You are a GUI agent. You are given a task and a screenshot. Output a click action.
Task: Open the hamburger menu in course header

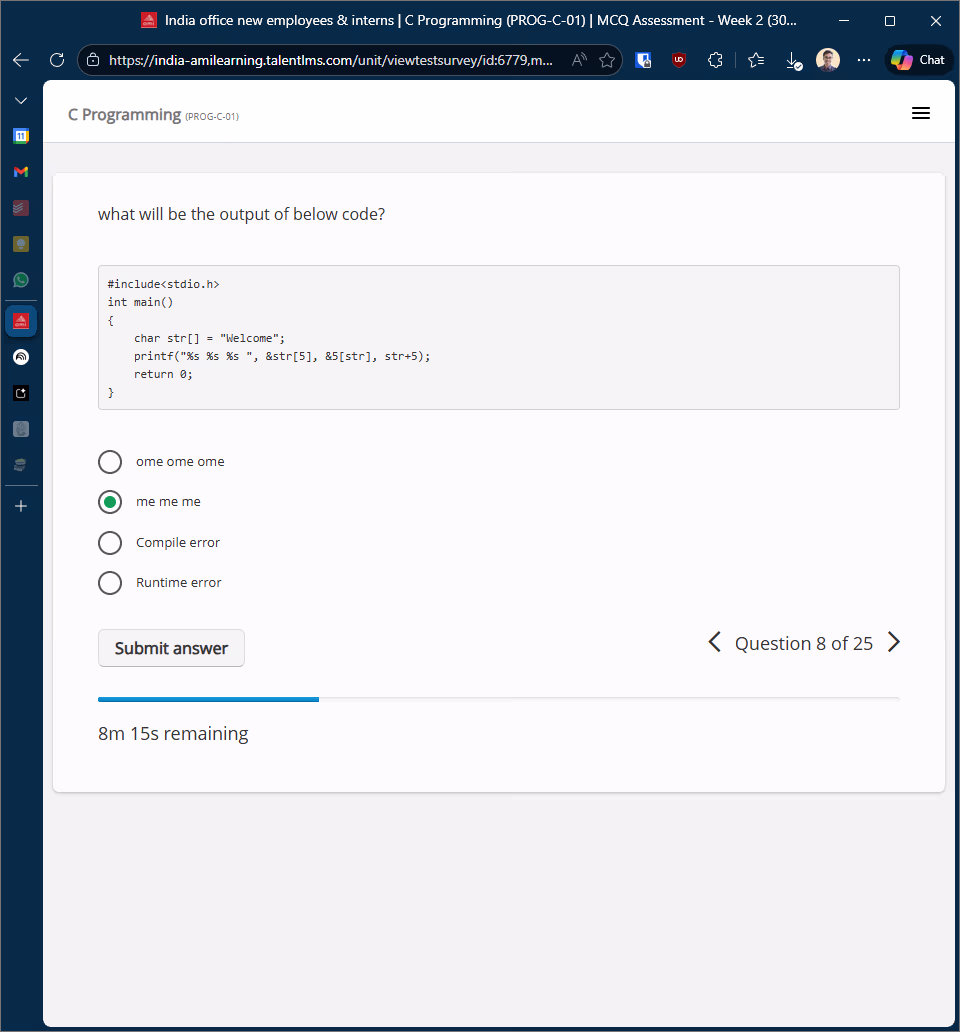[x=921, y=114]
